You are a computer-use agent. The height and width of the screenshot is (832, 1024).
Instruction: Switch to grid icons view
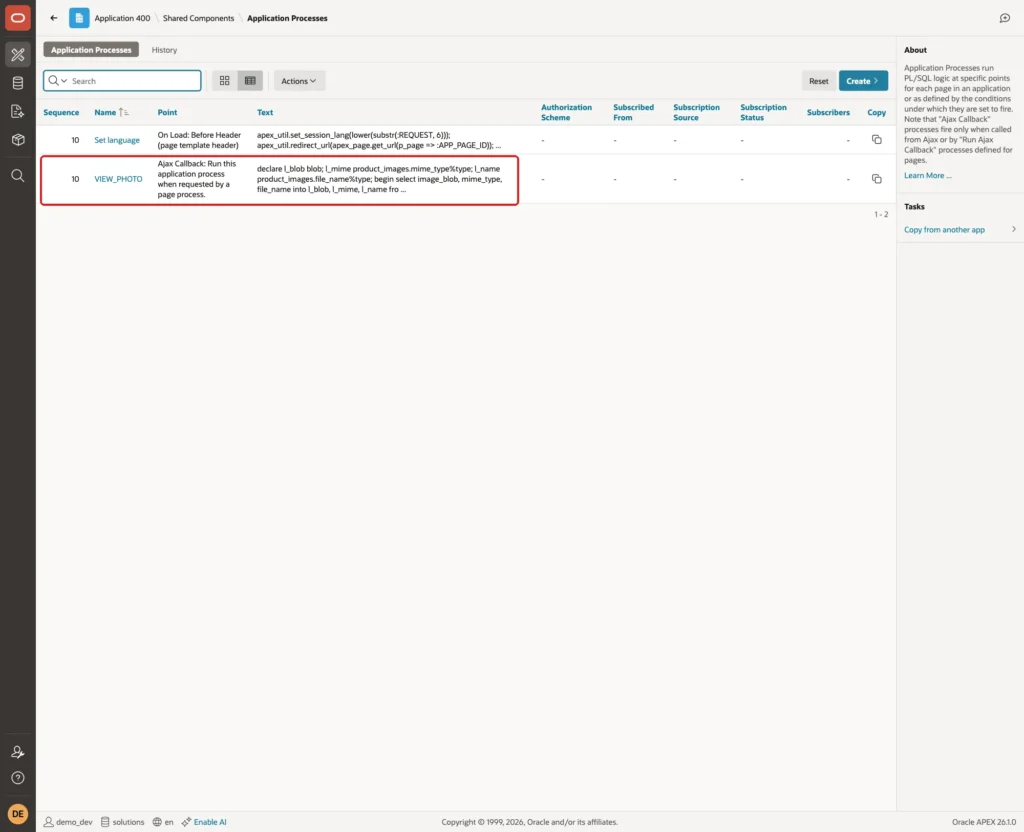[x=225, y=80]
